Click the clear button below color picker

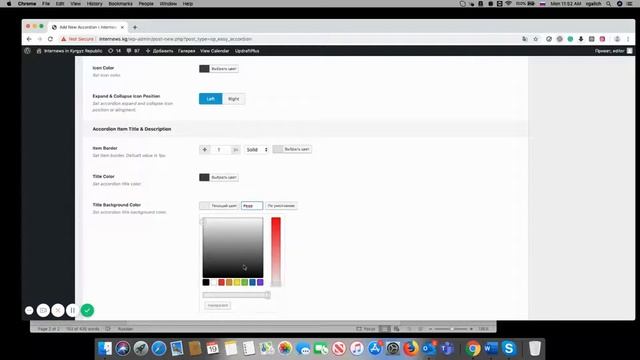pos(218,306)
